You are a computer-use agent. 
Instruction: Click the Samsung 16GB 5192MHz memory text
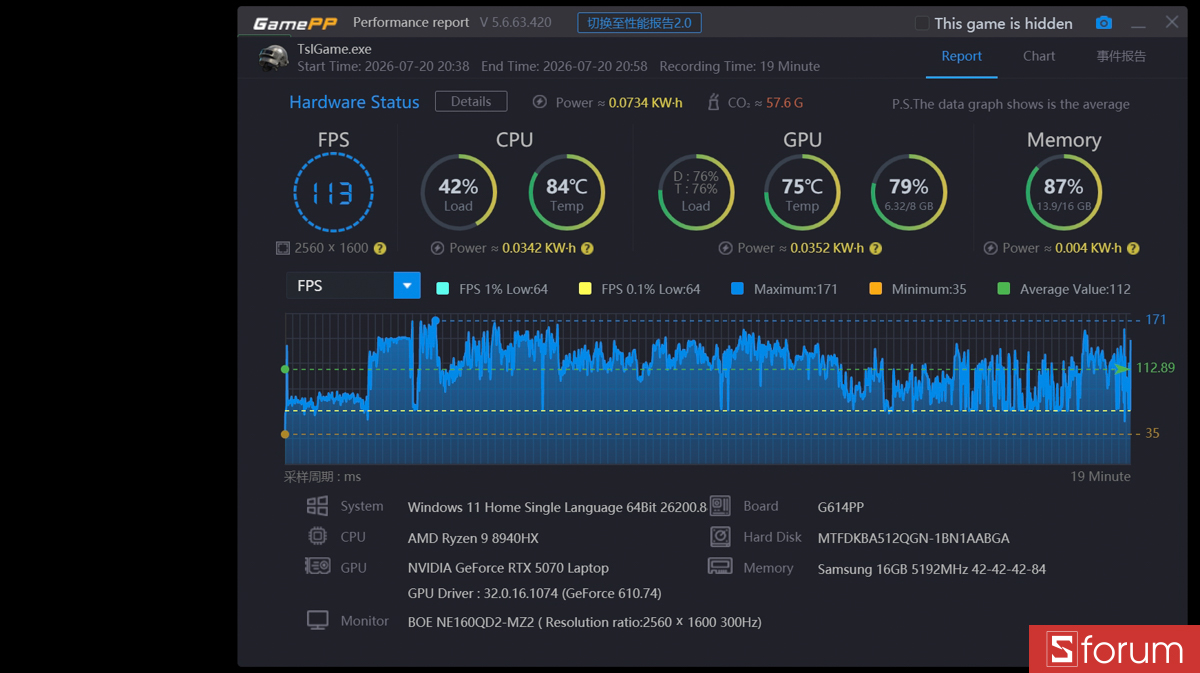(x=932, y=569)
